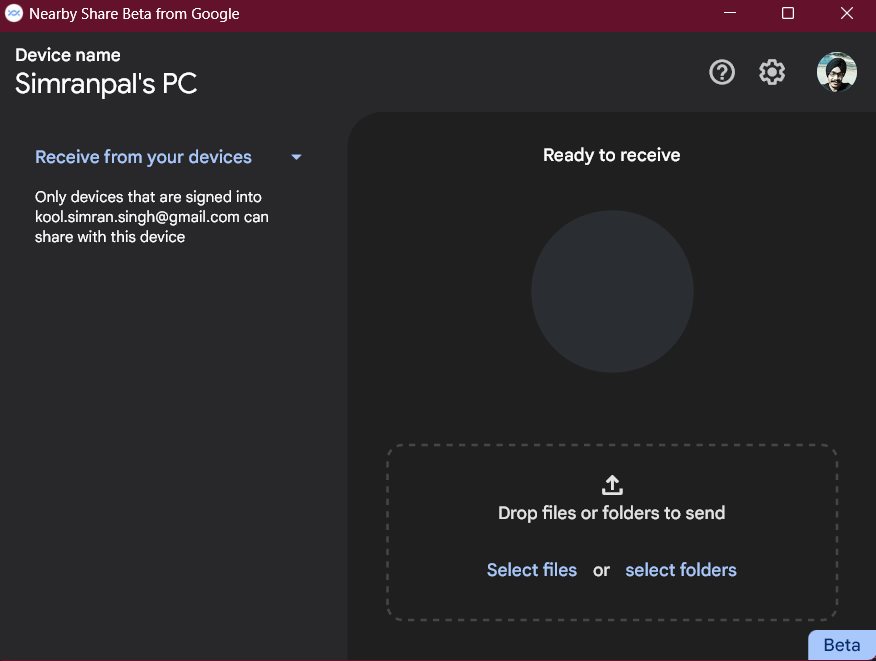The image size is (876, 661).
Task: Click the account profile picture
Action: coord(836,72)
